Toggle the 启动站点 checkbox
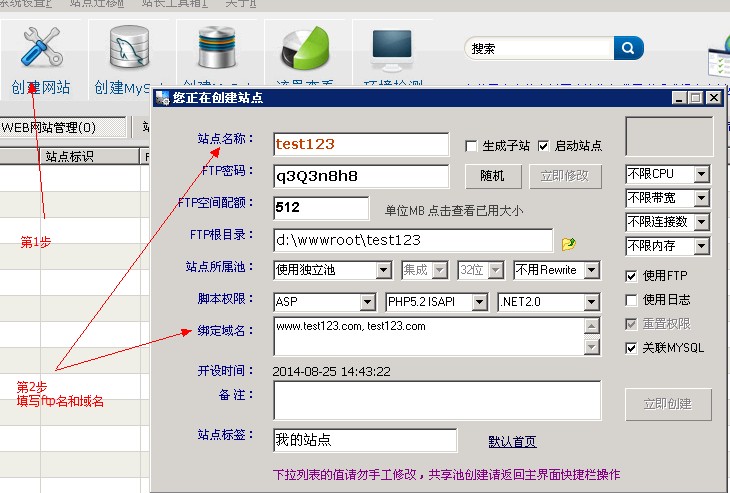This screenshot has width=730, height=493. 544,145
